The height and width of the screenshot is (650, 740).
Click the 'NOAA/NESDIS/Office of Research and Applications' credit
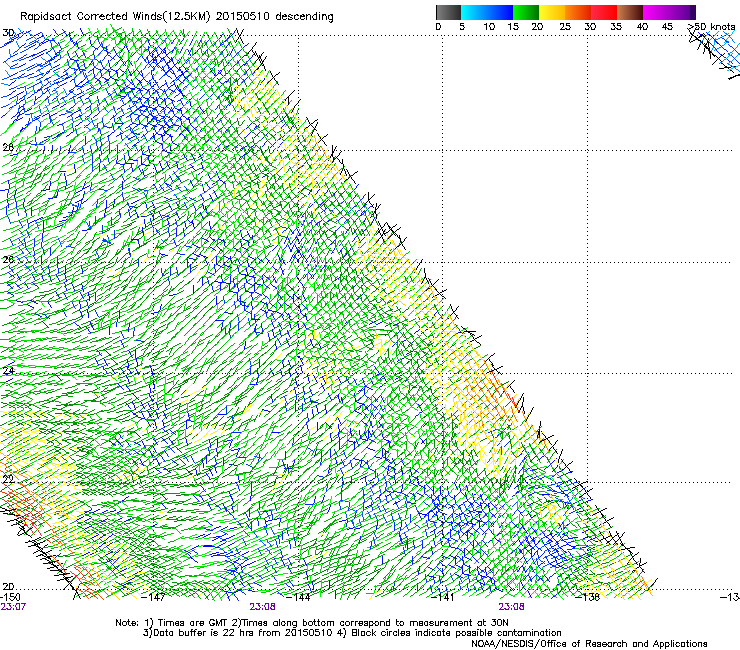click(589, 644)
